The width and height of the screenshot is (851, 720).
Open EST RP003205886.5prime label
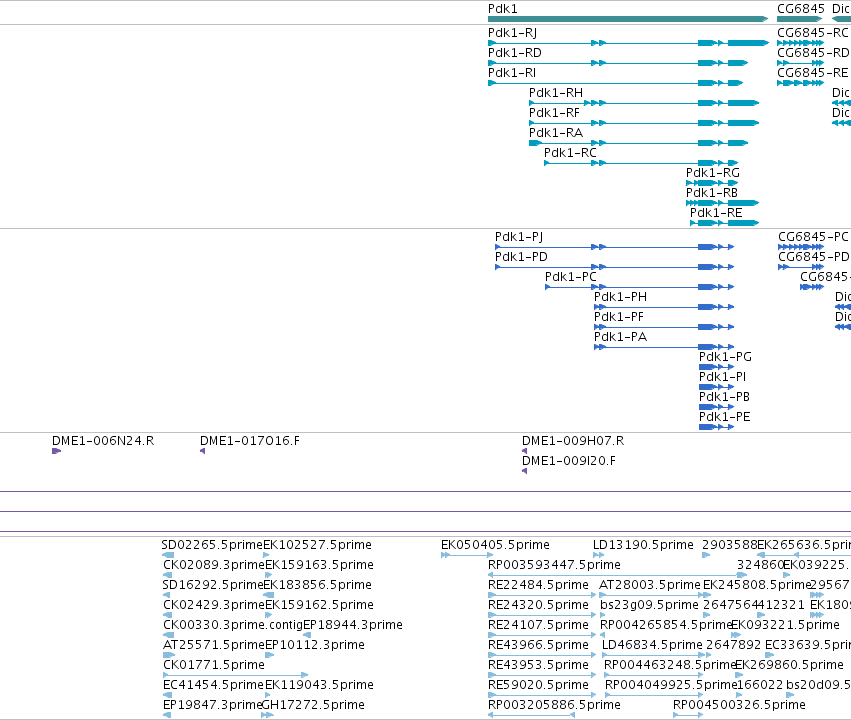554,705
